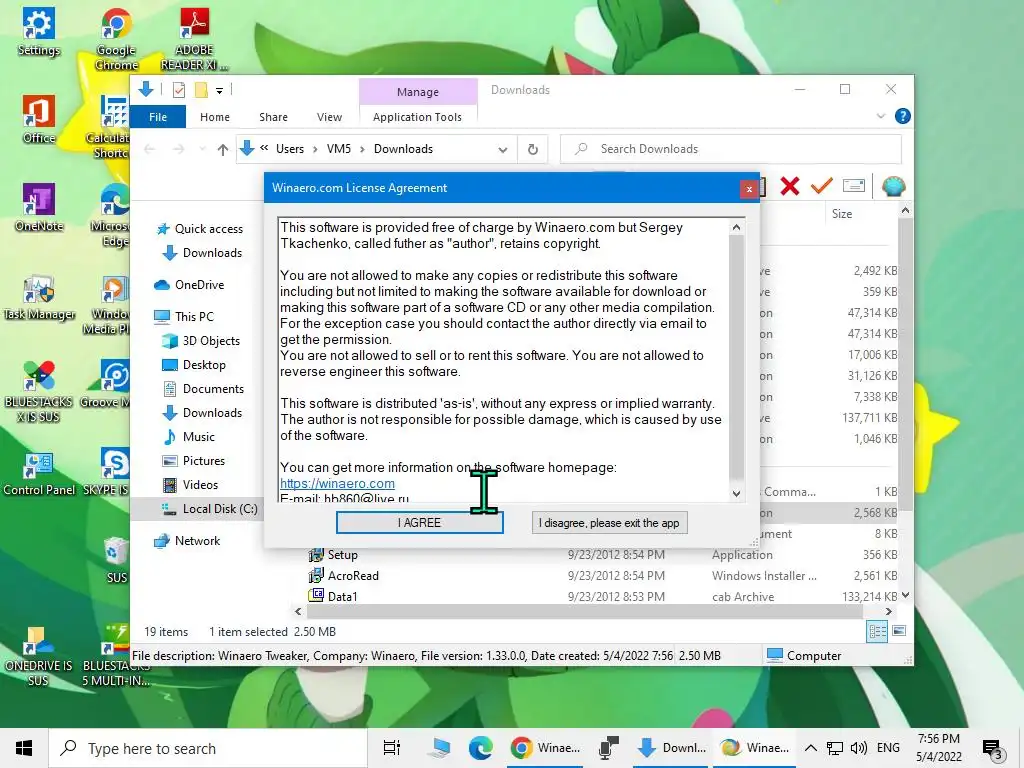Select Network in navigation pane
The width and height of the screenshot is (1024, 768).
(197, 541)
